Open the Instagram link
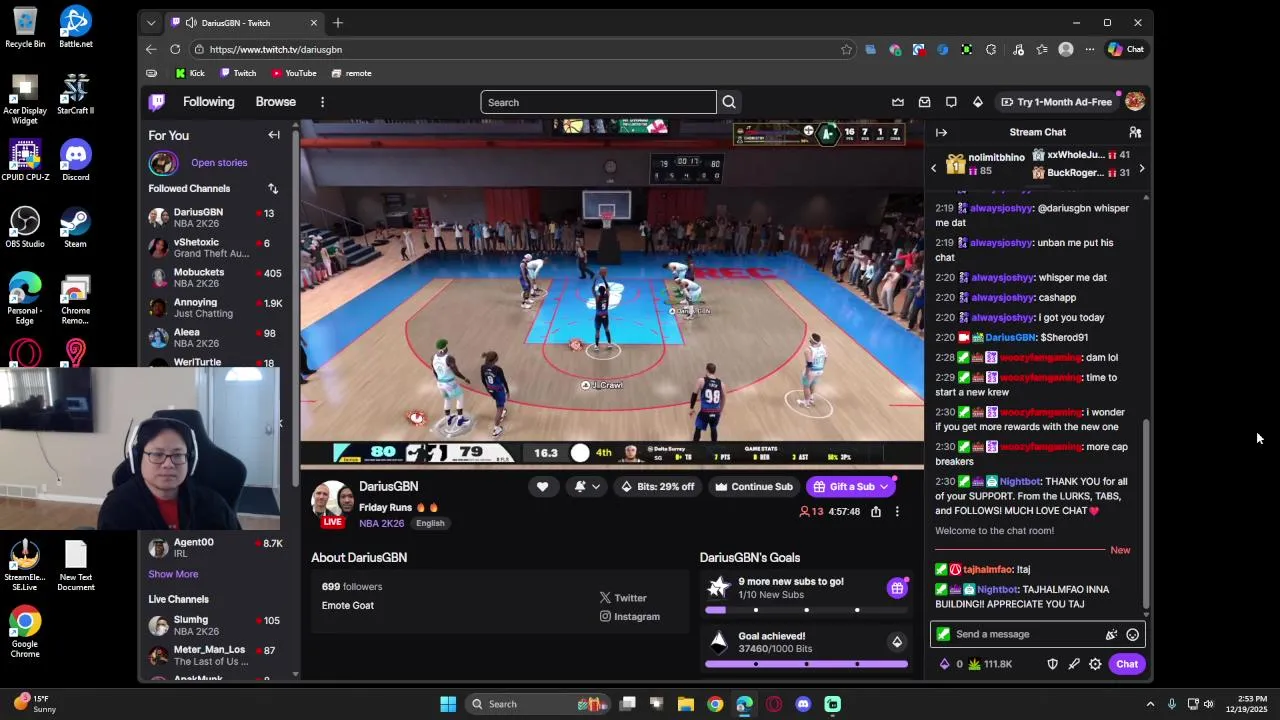 pyautogui.click(x=629, y=617)
